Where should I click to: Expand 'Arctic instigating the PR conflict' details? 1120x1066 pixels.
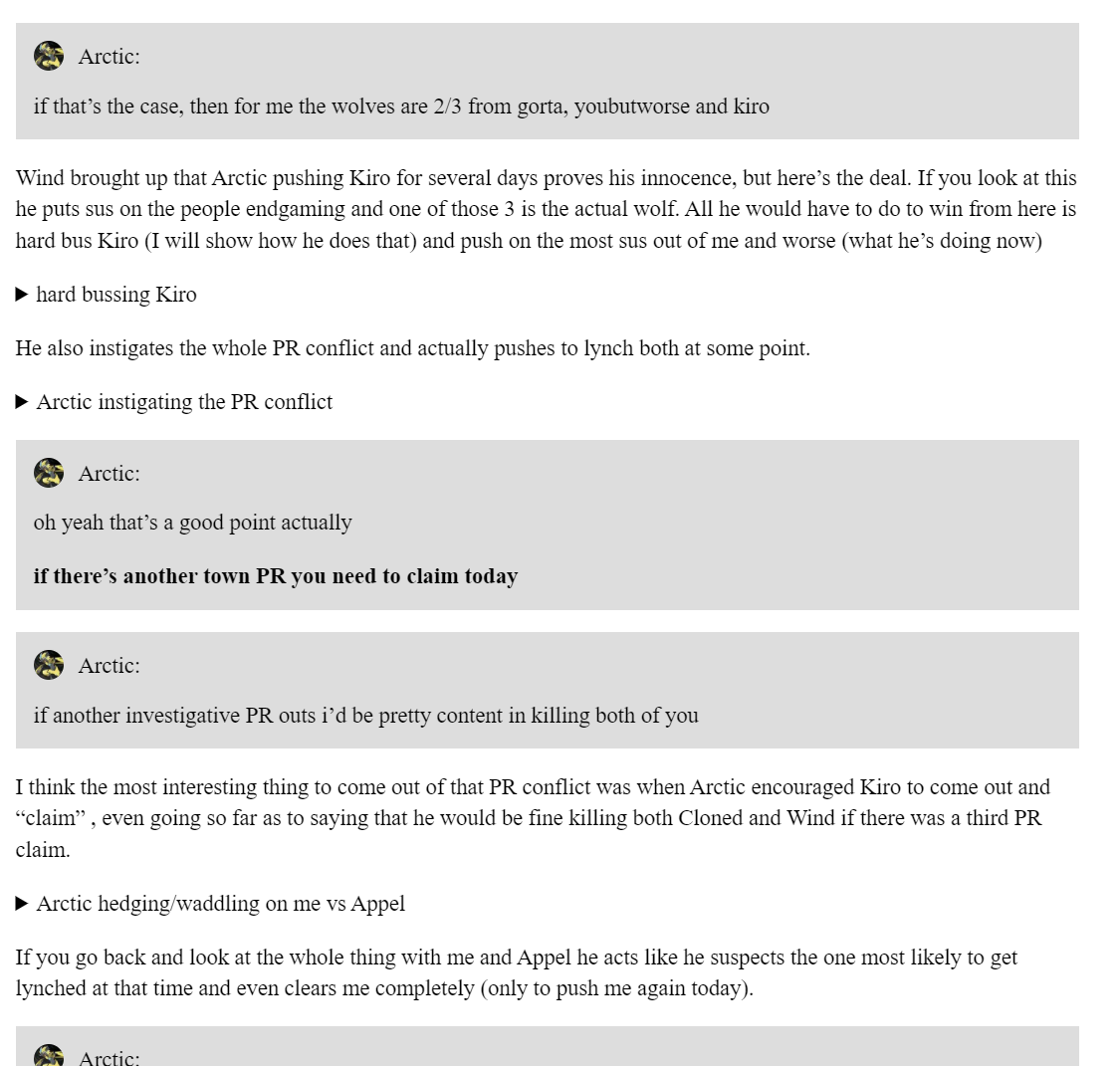[174, 401]
